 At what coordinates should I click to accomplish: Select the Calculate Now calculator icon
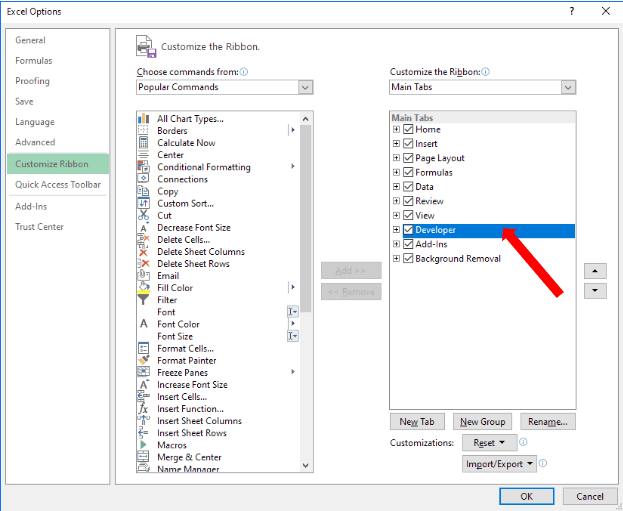click(x=143, y=143)
